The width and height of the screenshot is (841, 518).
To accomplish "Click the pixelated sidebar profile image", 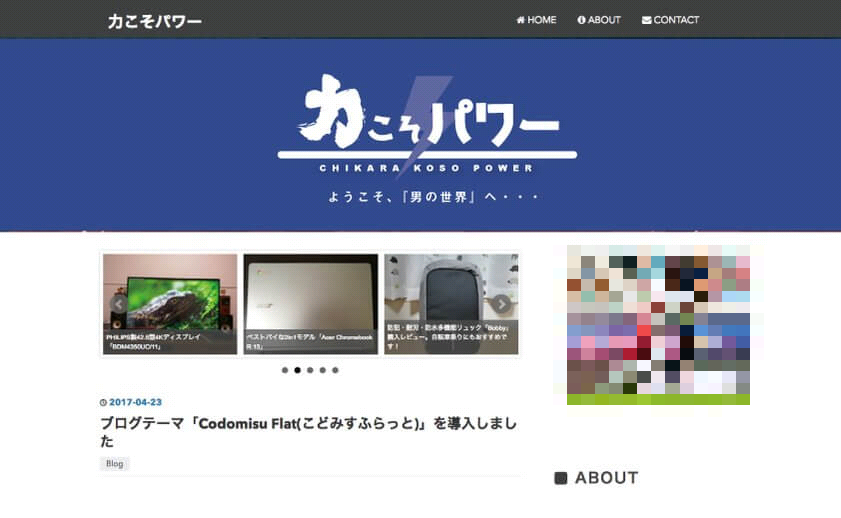I will [658, 324].
